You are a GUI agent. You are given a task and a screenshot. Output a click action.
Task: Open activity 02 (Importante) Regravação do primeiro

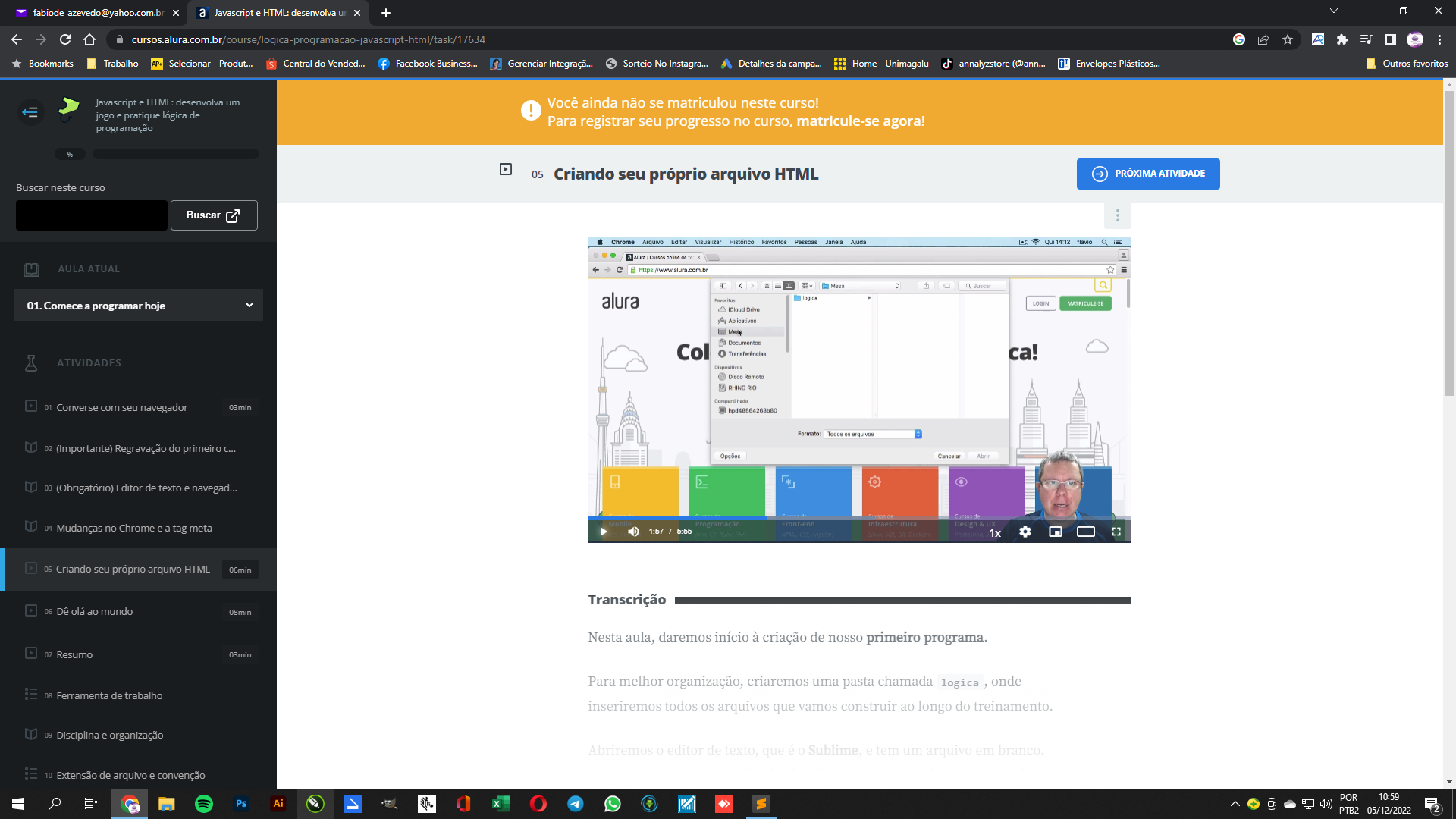pos(138,448)
